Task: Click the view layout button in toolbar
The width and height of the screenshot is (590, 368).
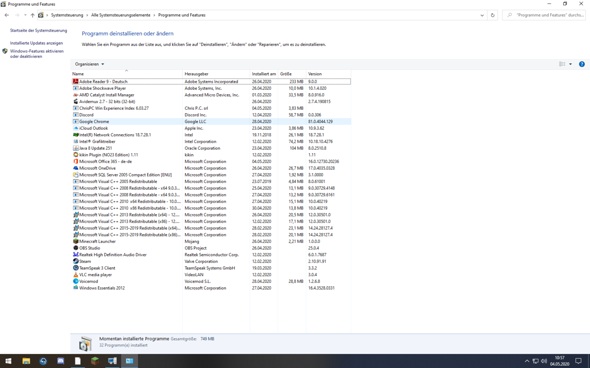Action: pyautogui.click(x=562, y=64)
